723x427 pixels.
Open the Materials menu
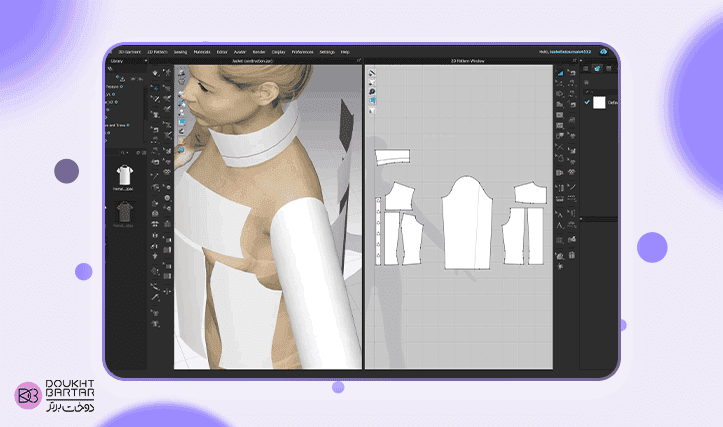[202, 52]
